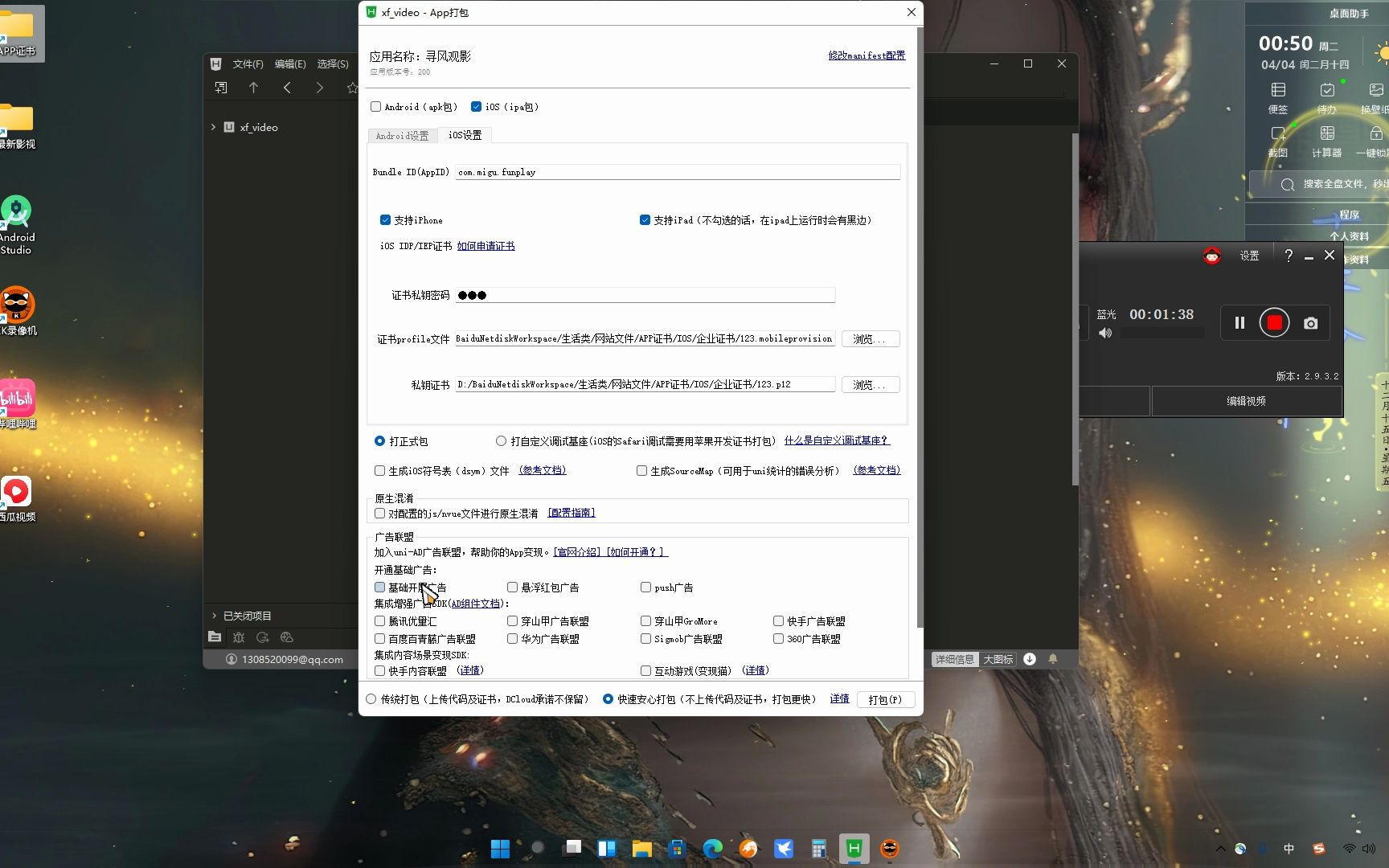This screenshot has height=868, width=1389.
Task: Enable 对配置的js/nvue文件进行原生混淆 checkbox
Action: pyautogui.click(x=379, y=513)
